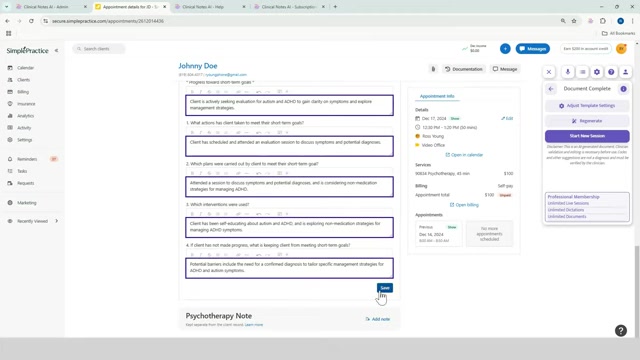The width and height of the screenshot is (640, 360).
Task: Reload the browser page
Action: (x=31, y=21)
